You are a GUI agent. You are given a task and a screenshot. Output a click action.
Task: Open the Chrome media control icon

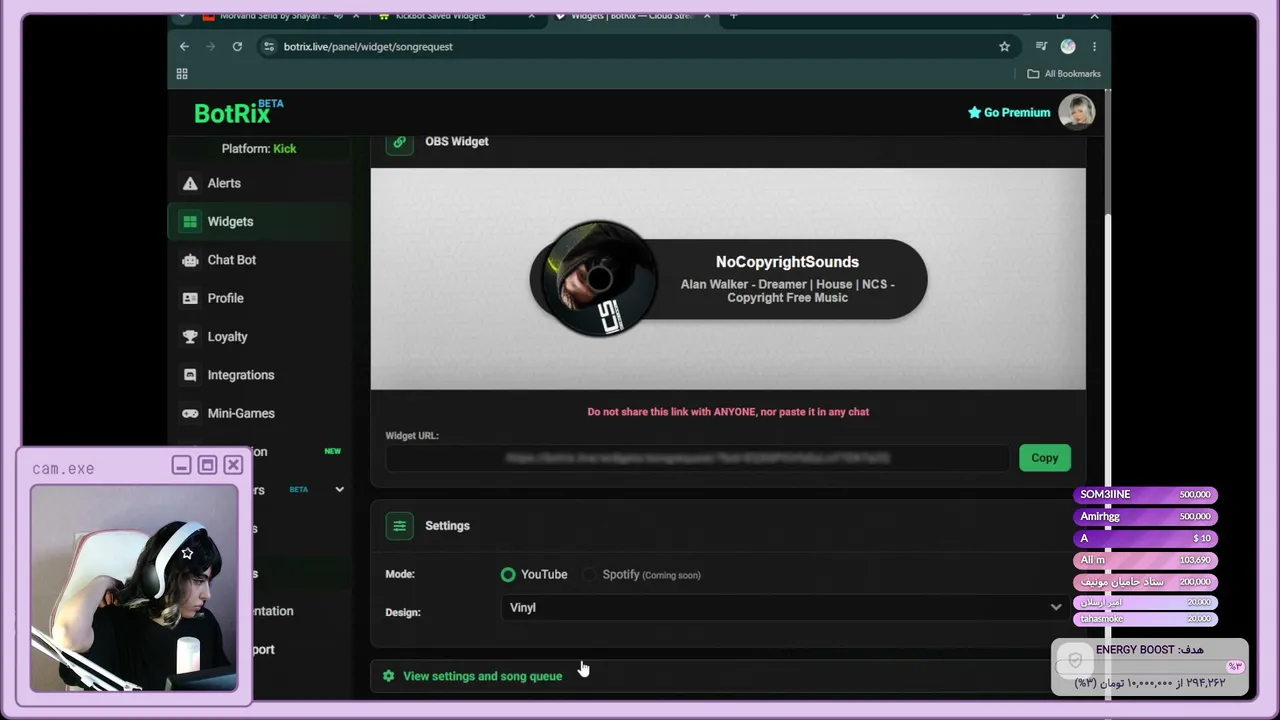[1041, 47]
